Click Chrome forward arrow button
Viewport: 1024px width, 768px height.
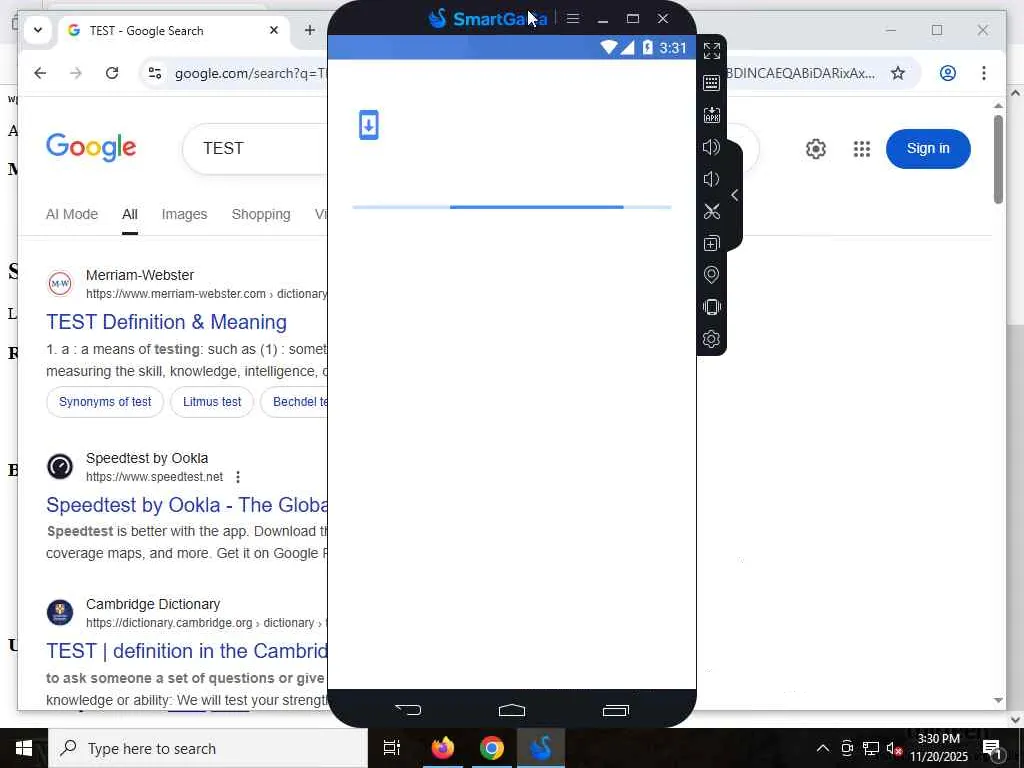(76, 73)
